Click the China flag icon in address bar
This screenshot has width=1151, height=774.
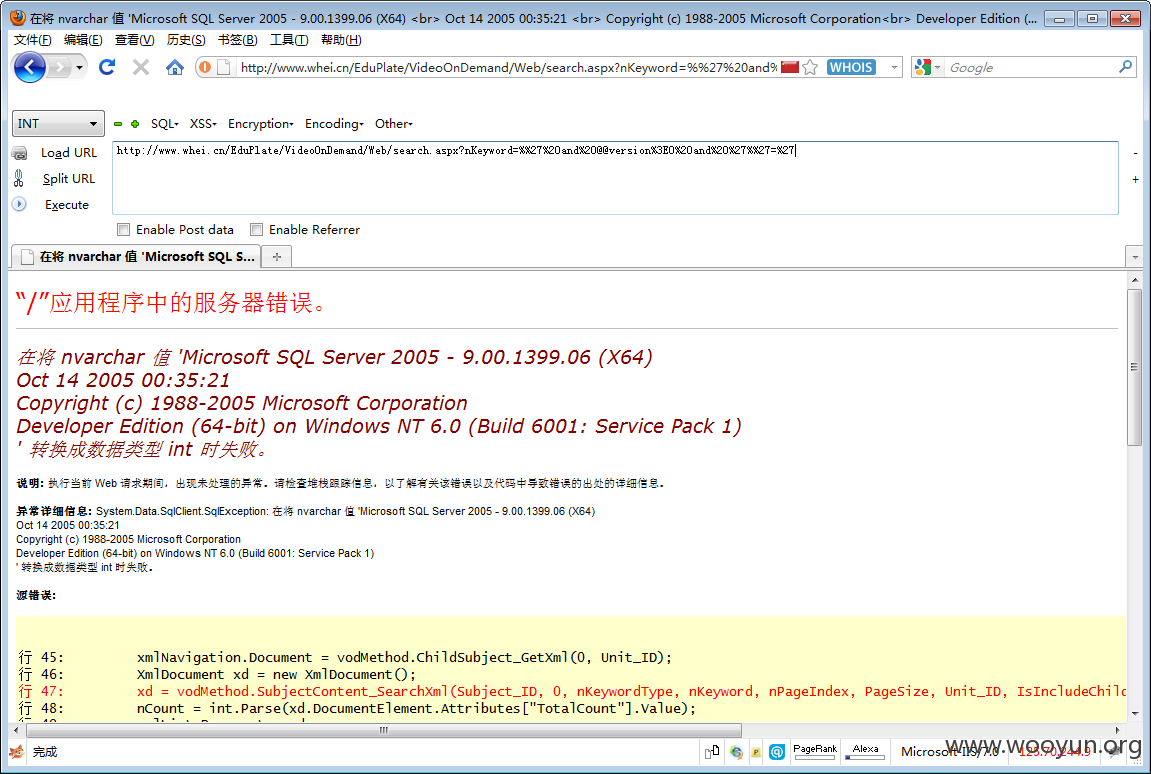[790, 68]
